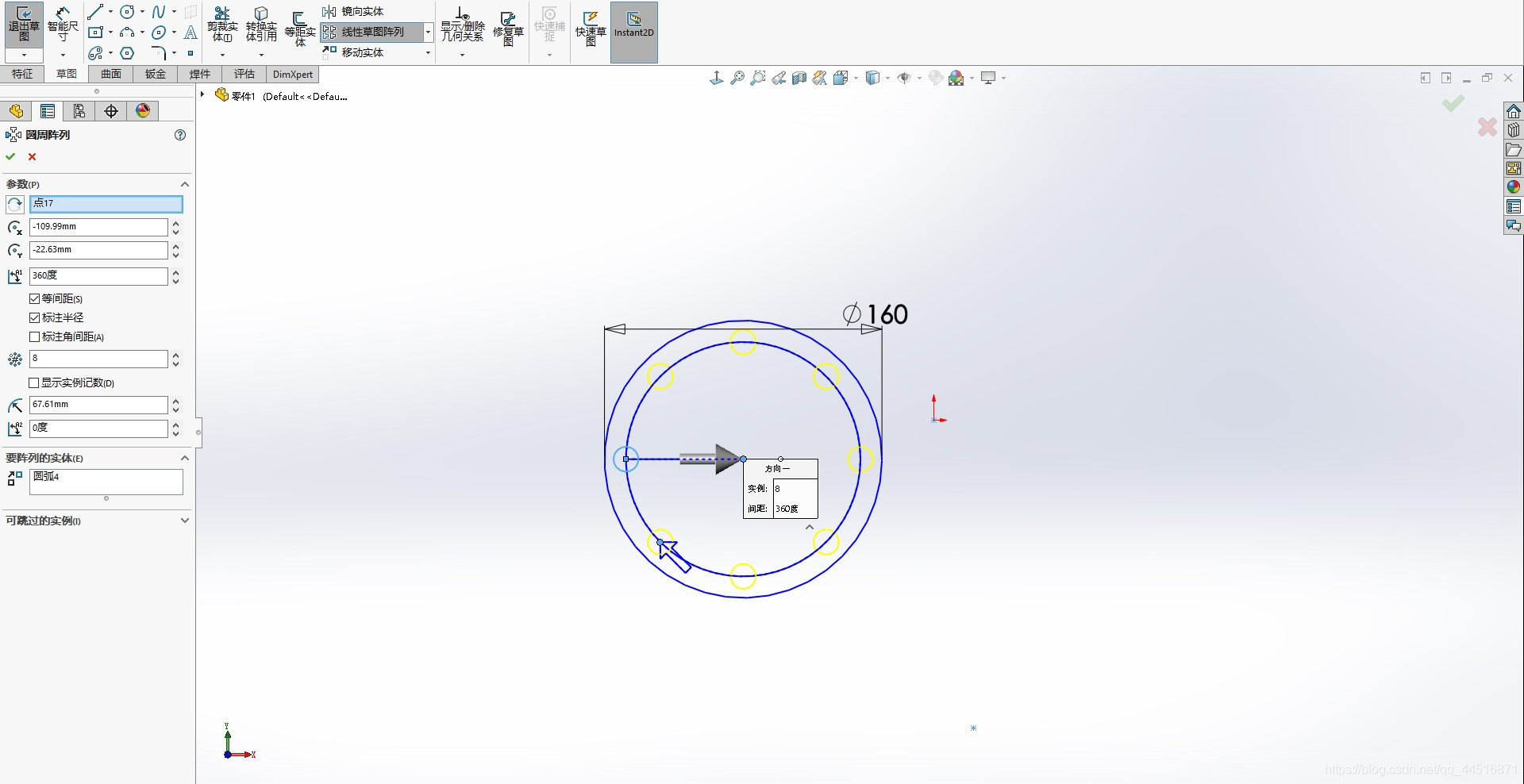This screenshot has width=1524, height=784.
Task: Open the ConfigurationManager tab
Action: coord(79,111)
